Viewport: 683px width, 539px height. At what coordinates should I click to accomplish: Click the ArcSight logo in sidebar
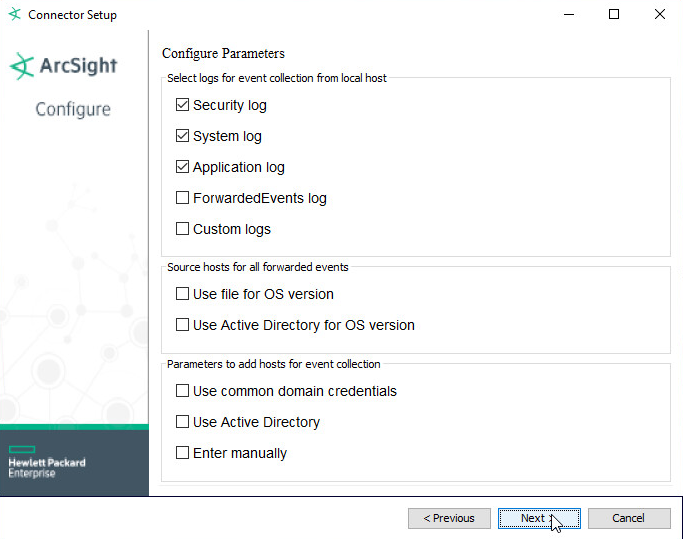[x=64, y=67]
